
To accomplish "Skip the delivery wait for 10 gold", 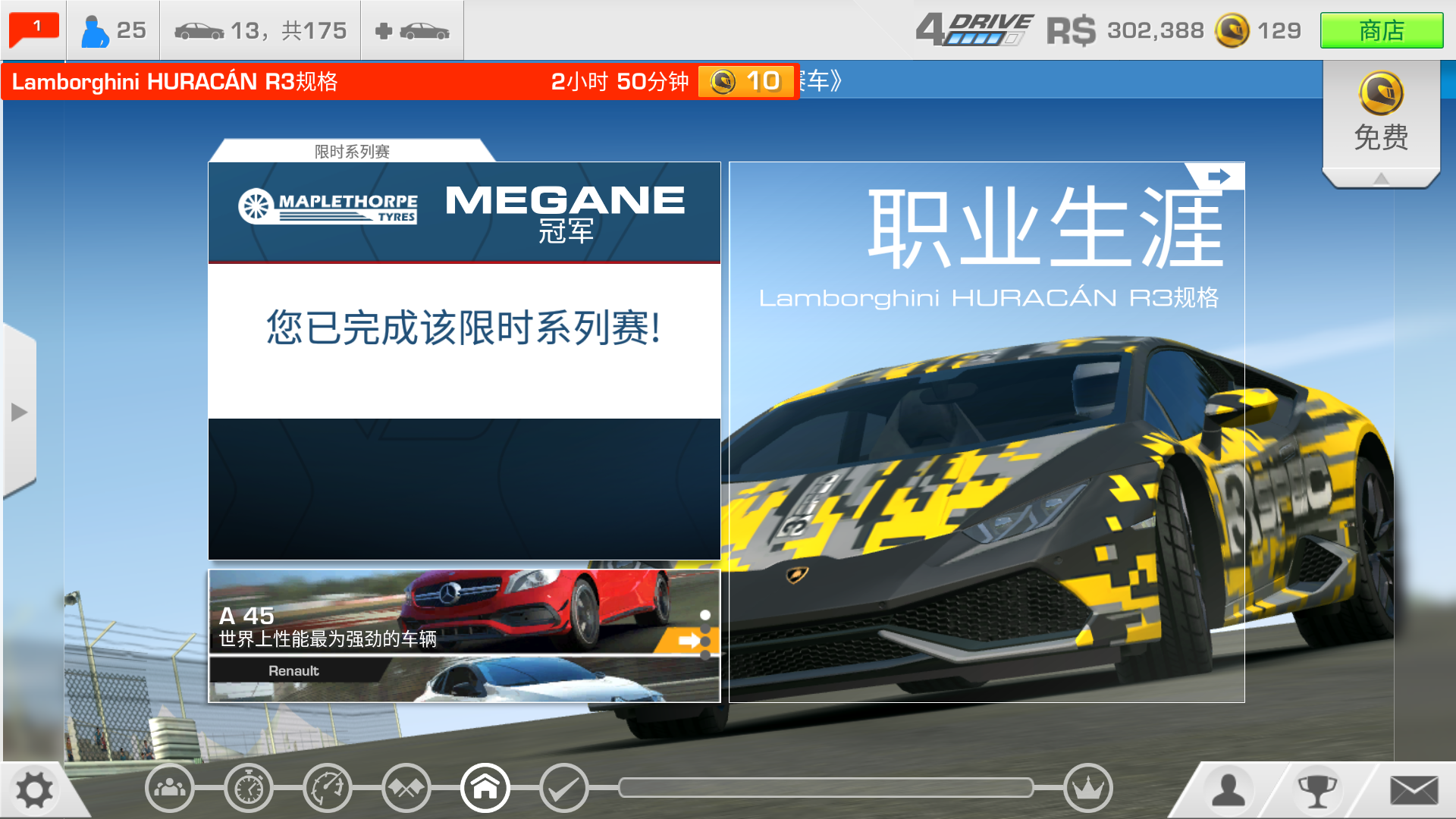I will (x=746, y=81).
